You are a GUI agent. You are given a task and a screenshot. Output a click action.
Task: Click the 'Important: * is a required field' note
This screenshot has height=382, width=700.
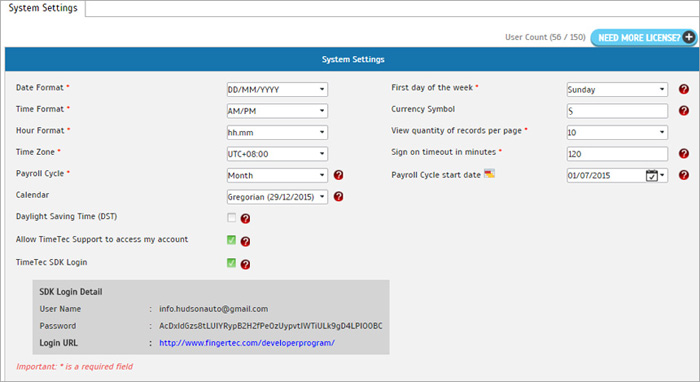[x=75, y=366]
